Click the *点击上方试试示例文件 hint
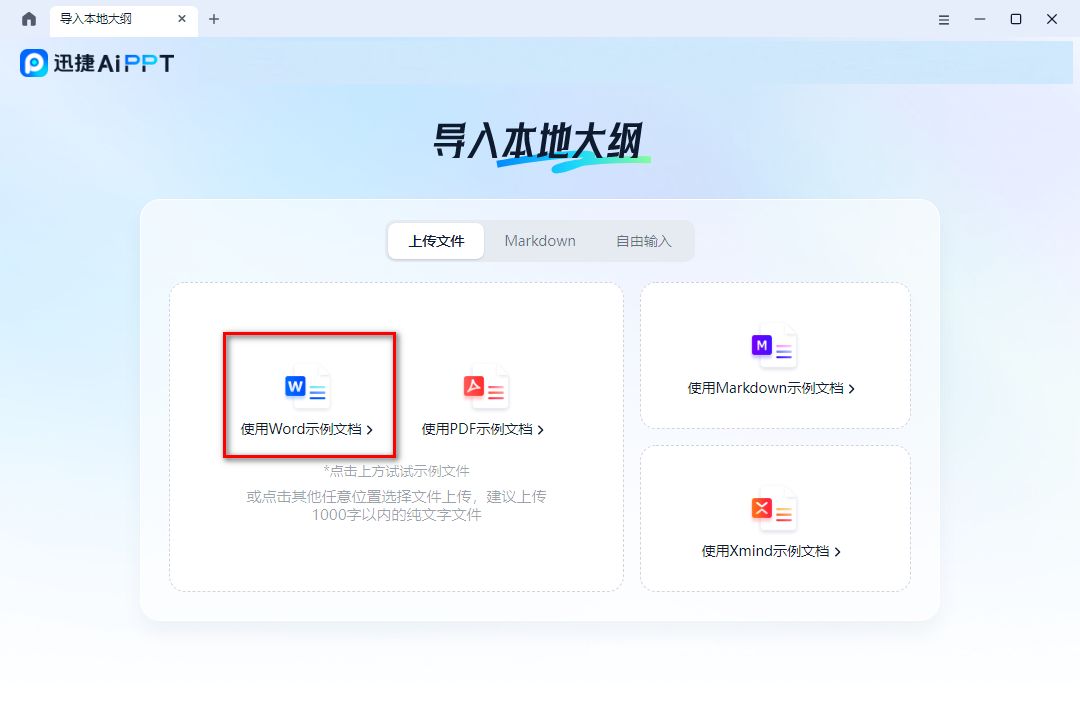The width and height of the screenshot is (1080, 720). (396, 471)
